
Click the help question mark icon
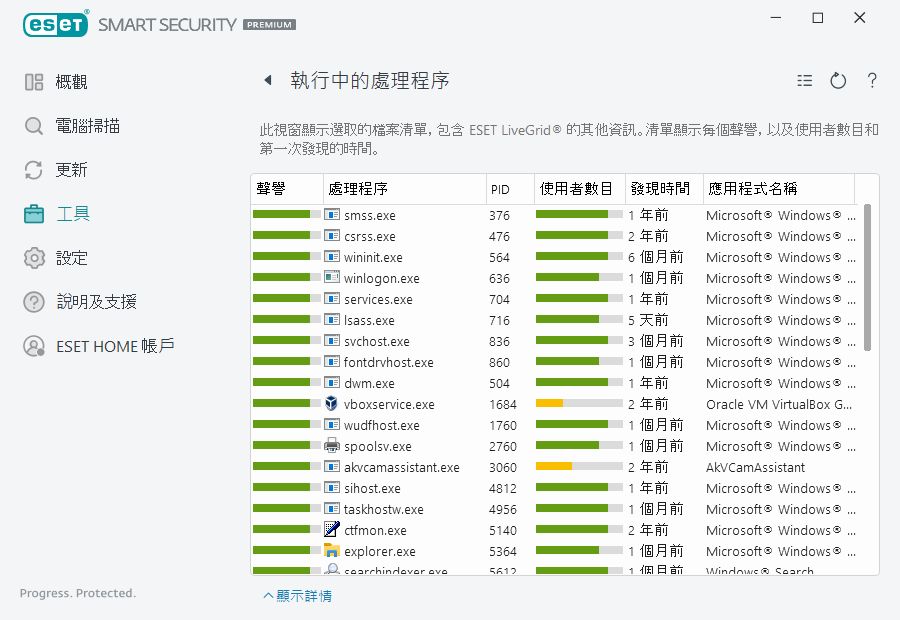[x=872, y=81]
